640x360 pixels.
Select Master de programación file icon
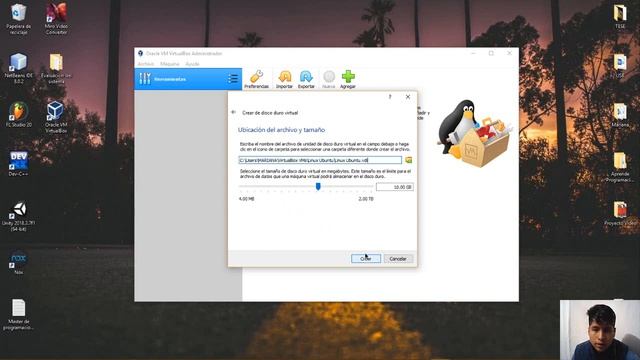pyautogui.click(x=18, y=314)
